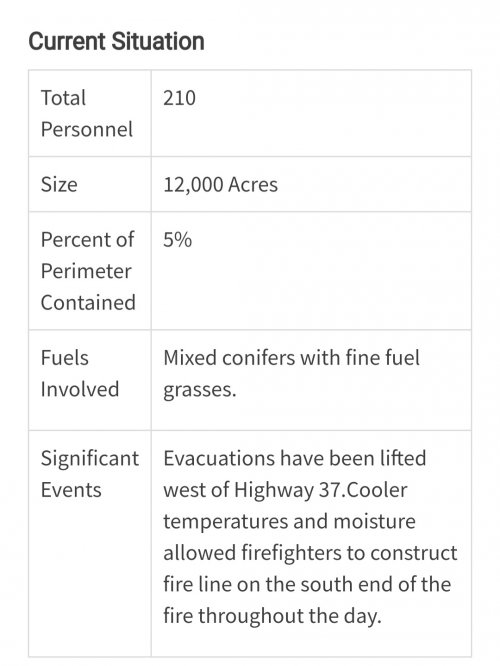Screen dimensions: 500x666
Task: Click the 5% containment value
Action: [x=178, y=240]
